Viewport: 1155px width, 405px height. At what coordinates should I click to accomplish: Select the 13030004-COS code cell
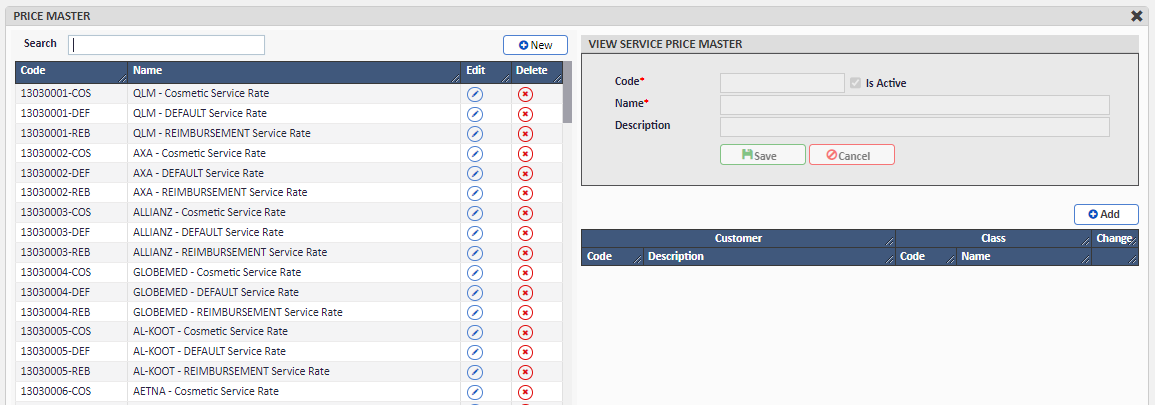71,272
